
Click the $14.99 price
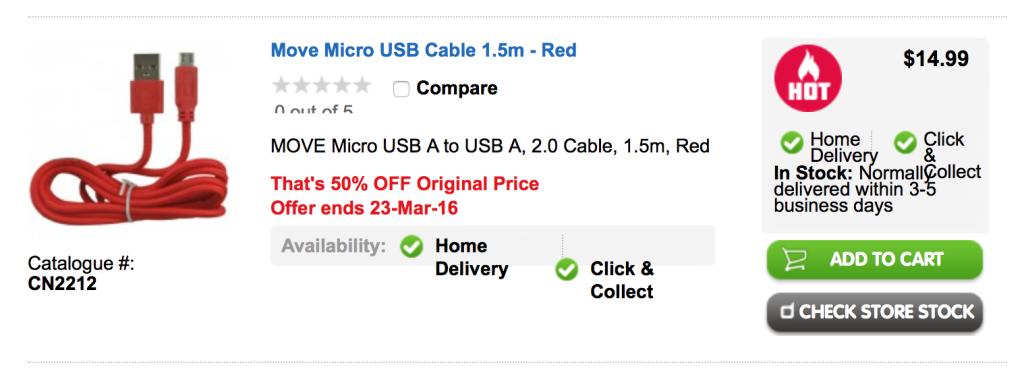point(936,59)
